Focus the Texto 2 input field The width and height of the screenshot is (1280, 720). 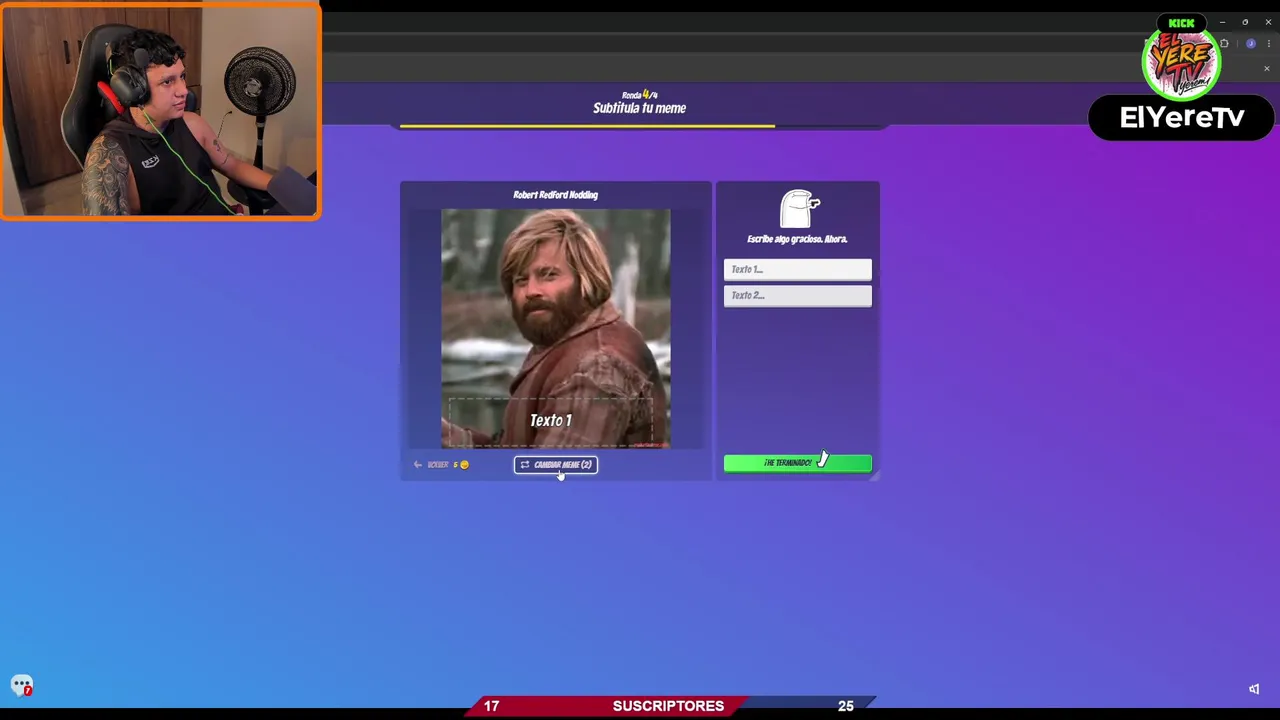[797, 295]
